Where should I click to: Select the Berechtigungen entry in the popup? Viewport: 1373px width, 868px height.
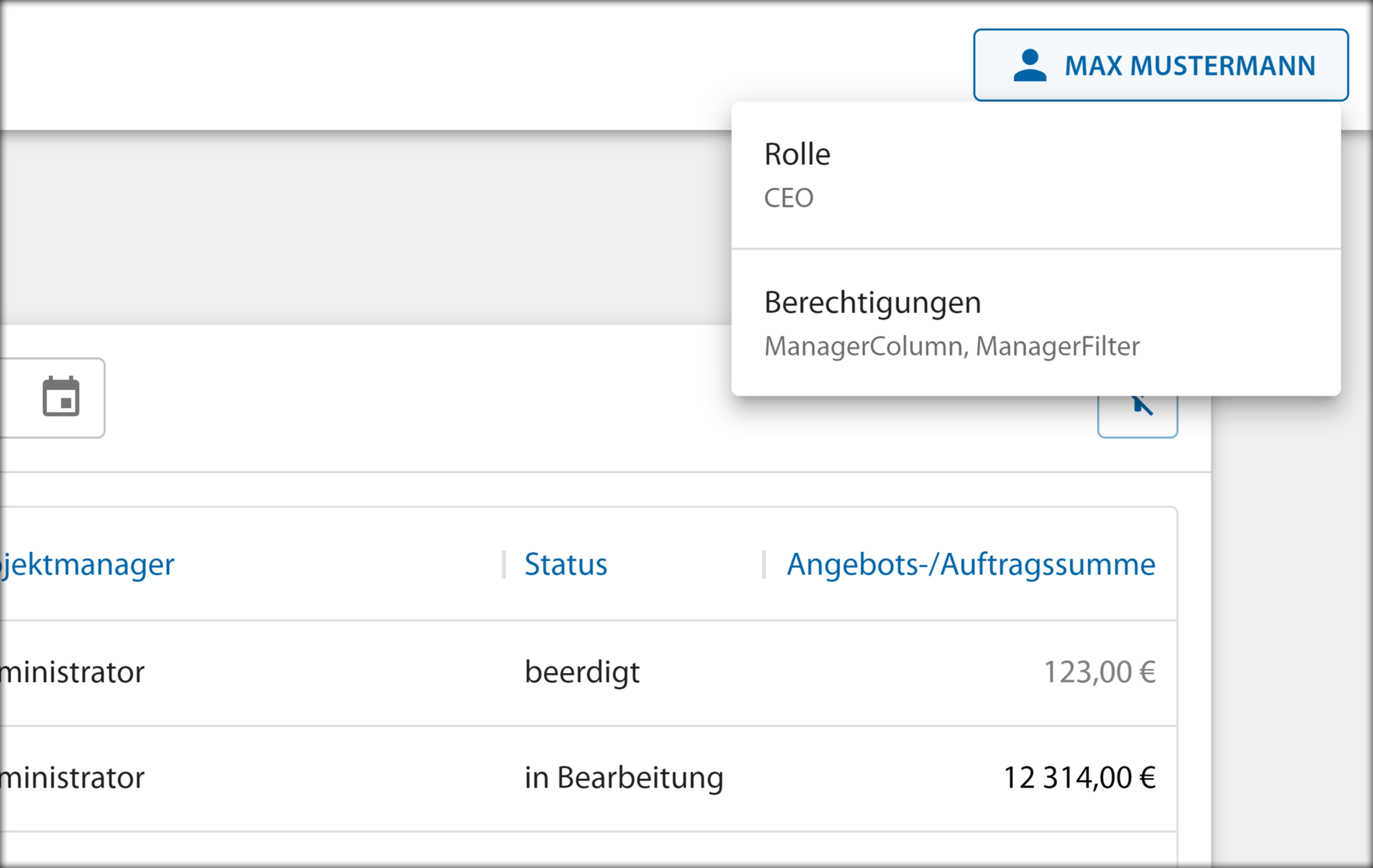872,302
